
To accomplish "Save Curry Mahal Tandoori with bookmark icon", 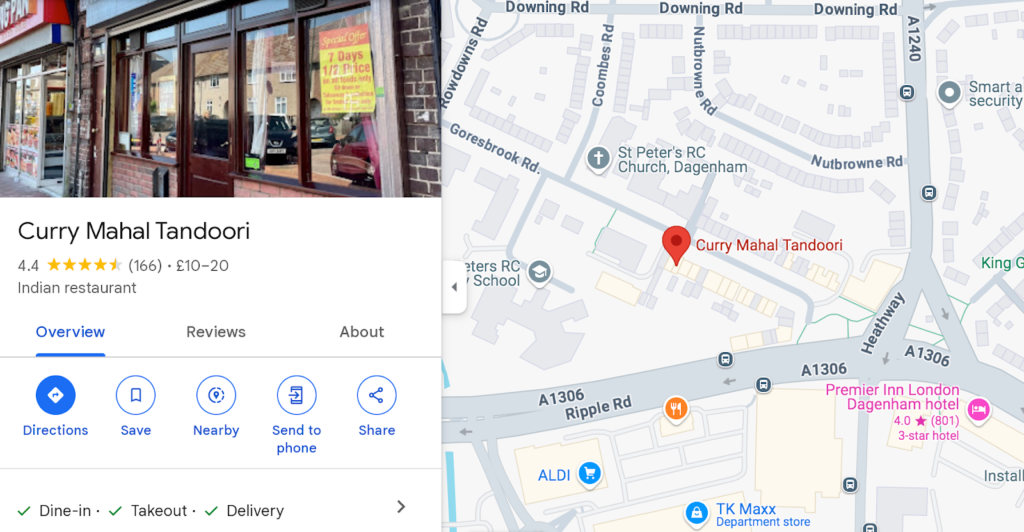I will pos(136,395).
